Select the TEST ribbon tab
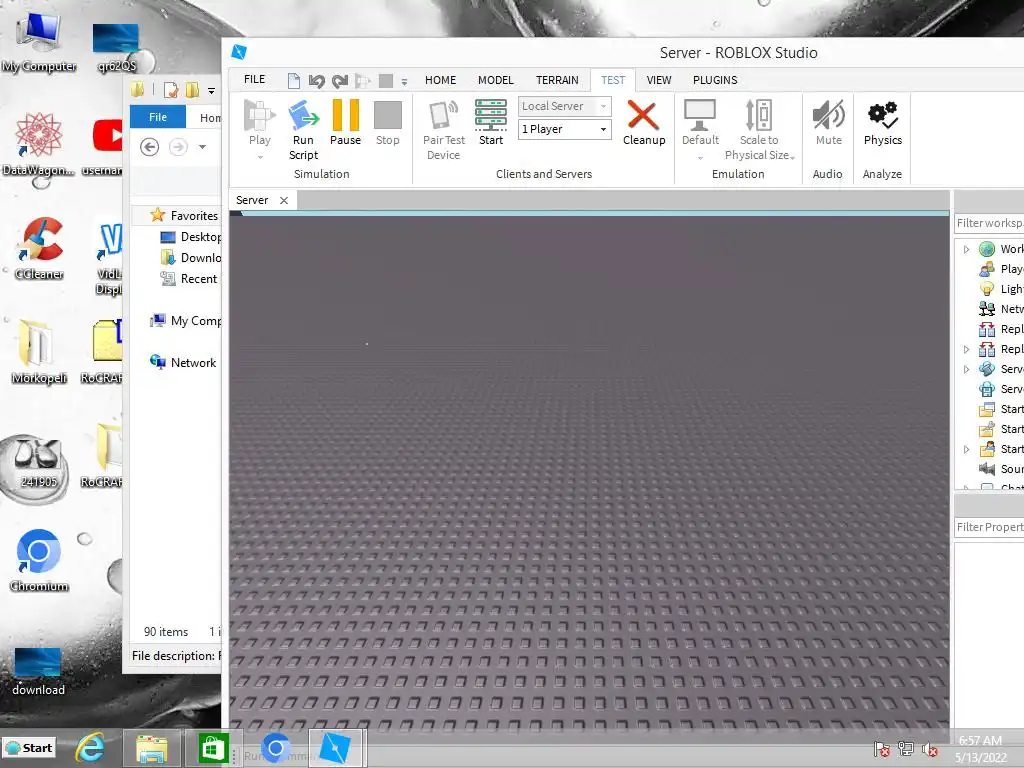Screen dimensions: 1024x768 (613, 80)
